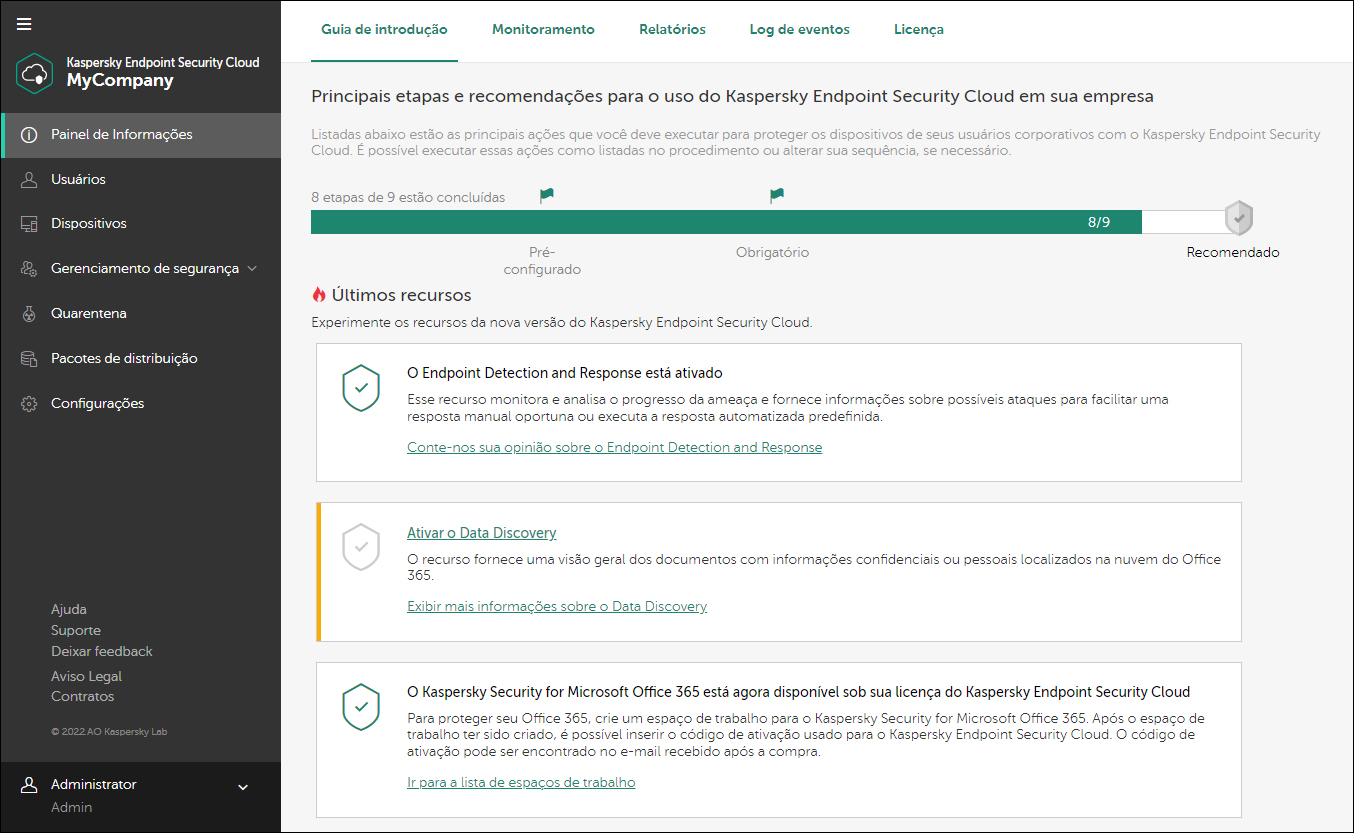Open Configurações in sidebar
The image size is (1354, 833).
pos(141,404)
